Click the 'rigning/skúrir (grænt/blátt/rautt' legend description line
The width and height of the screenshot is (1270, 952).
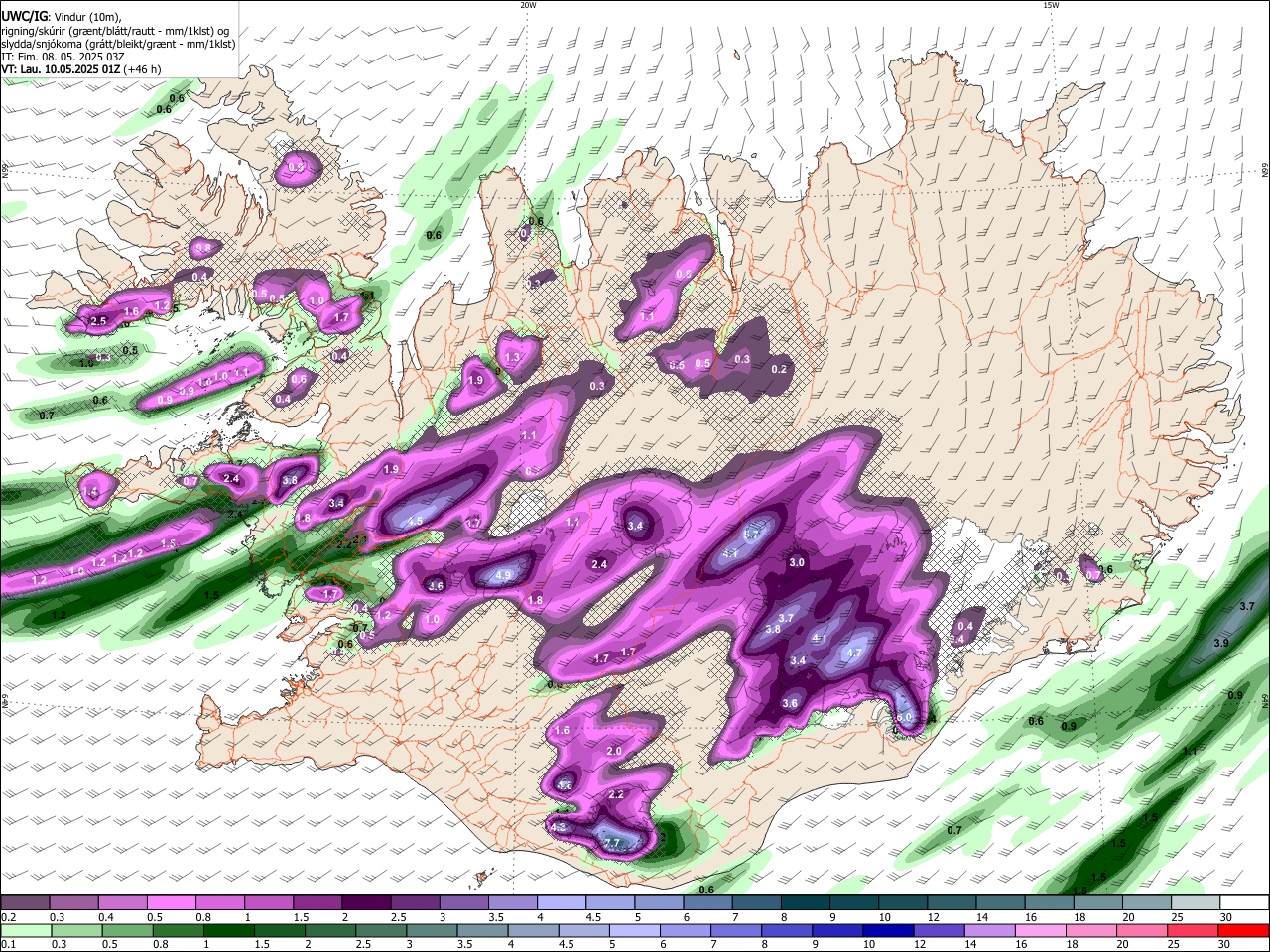click(115, 31)
